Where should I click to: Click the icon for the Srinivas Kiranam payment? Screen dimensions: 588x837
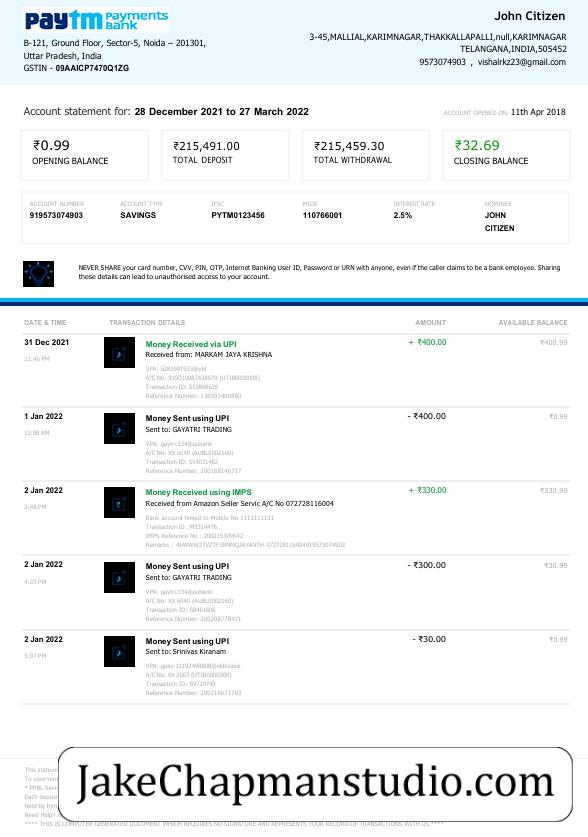tap(120, 651)
